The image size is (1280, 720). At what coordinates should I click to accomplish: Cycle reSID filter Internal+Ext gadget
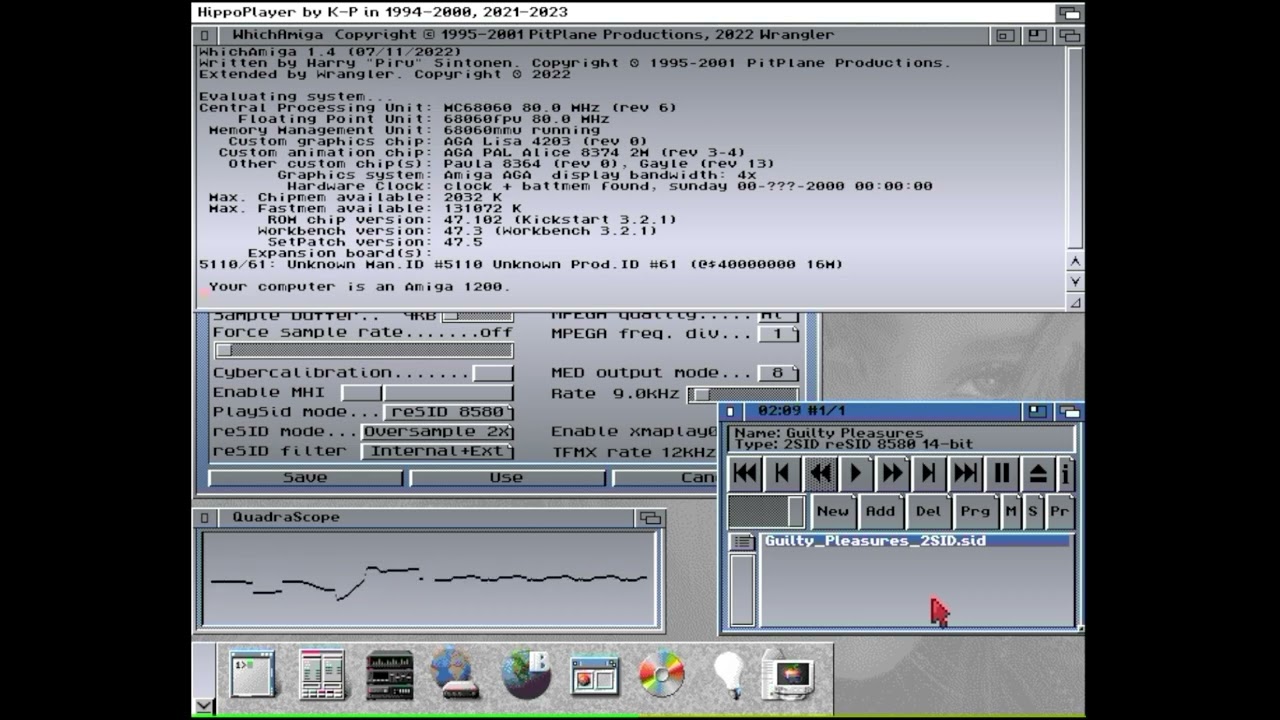[437, 451]
